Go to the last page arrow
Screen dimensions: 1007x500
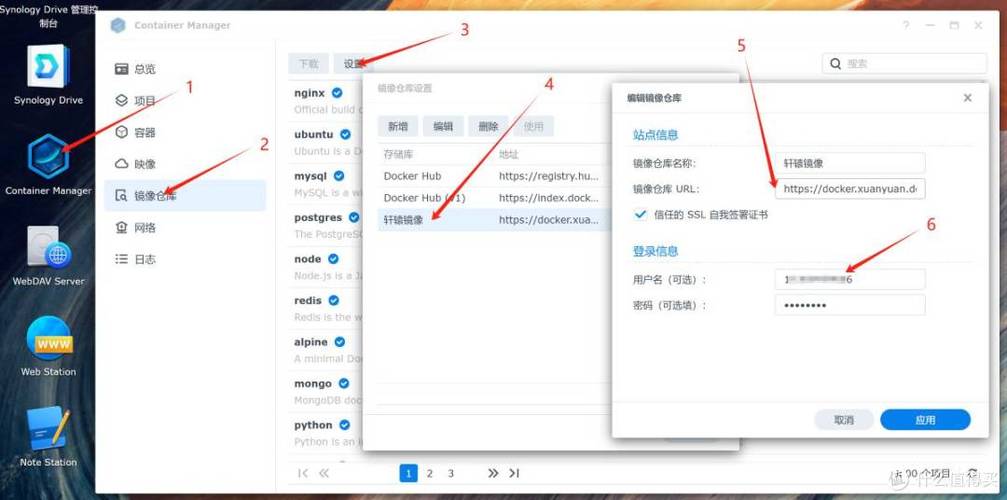pos(514,473)
